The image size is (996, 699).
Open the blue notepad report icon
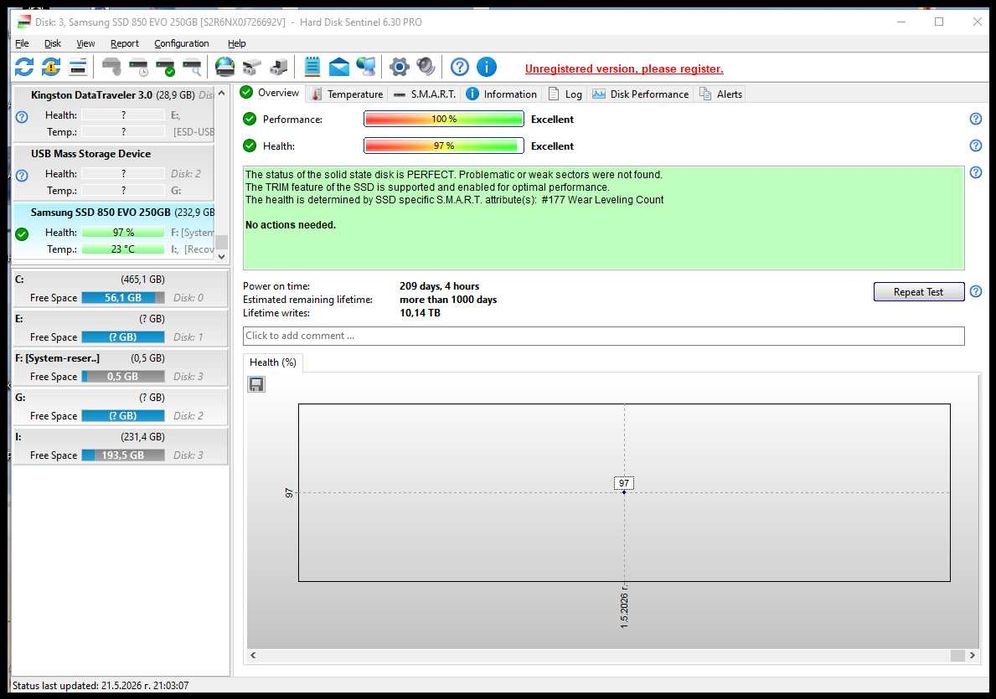312,67
